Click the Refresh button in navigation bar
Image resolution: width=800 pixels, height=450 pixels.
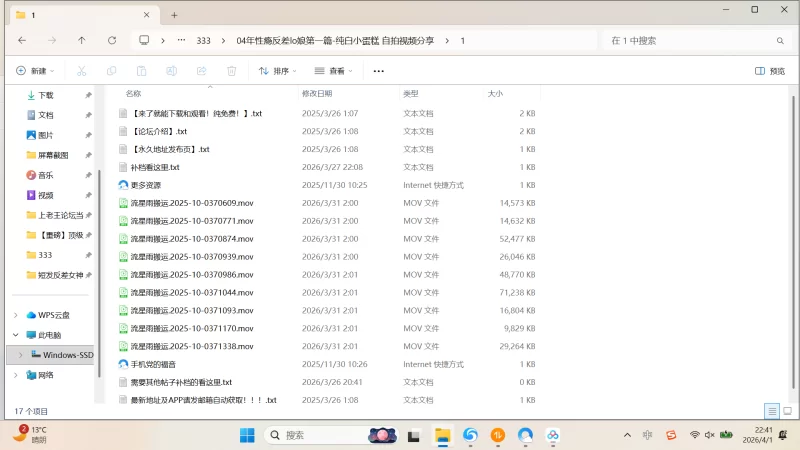[x=112, y=40]
